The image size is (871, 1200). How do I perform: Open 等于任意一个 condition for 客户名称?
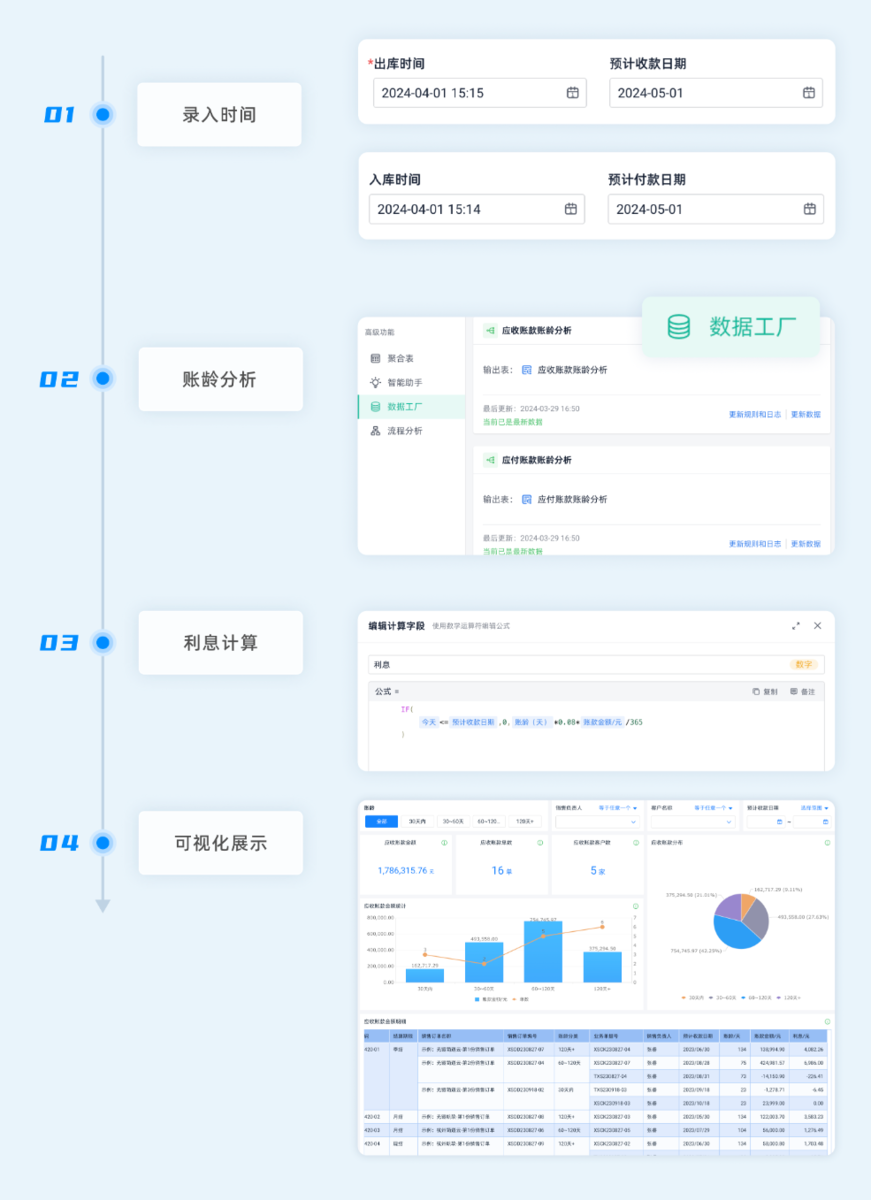point(714,807)
